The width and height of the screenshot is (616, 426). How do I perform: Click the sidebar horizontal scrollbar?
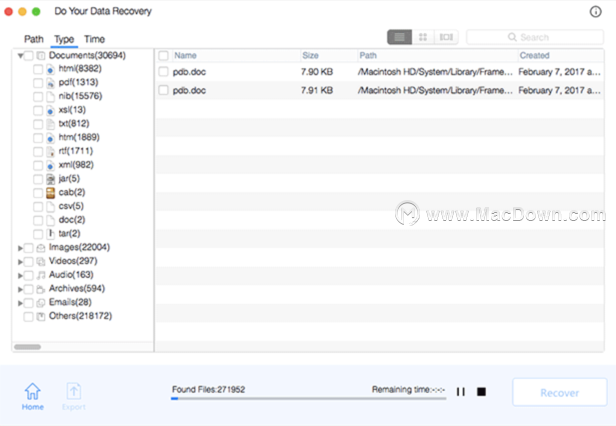tap(28, 347)
